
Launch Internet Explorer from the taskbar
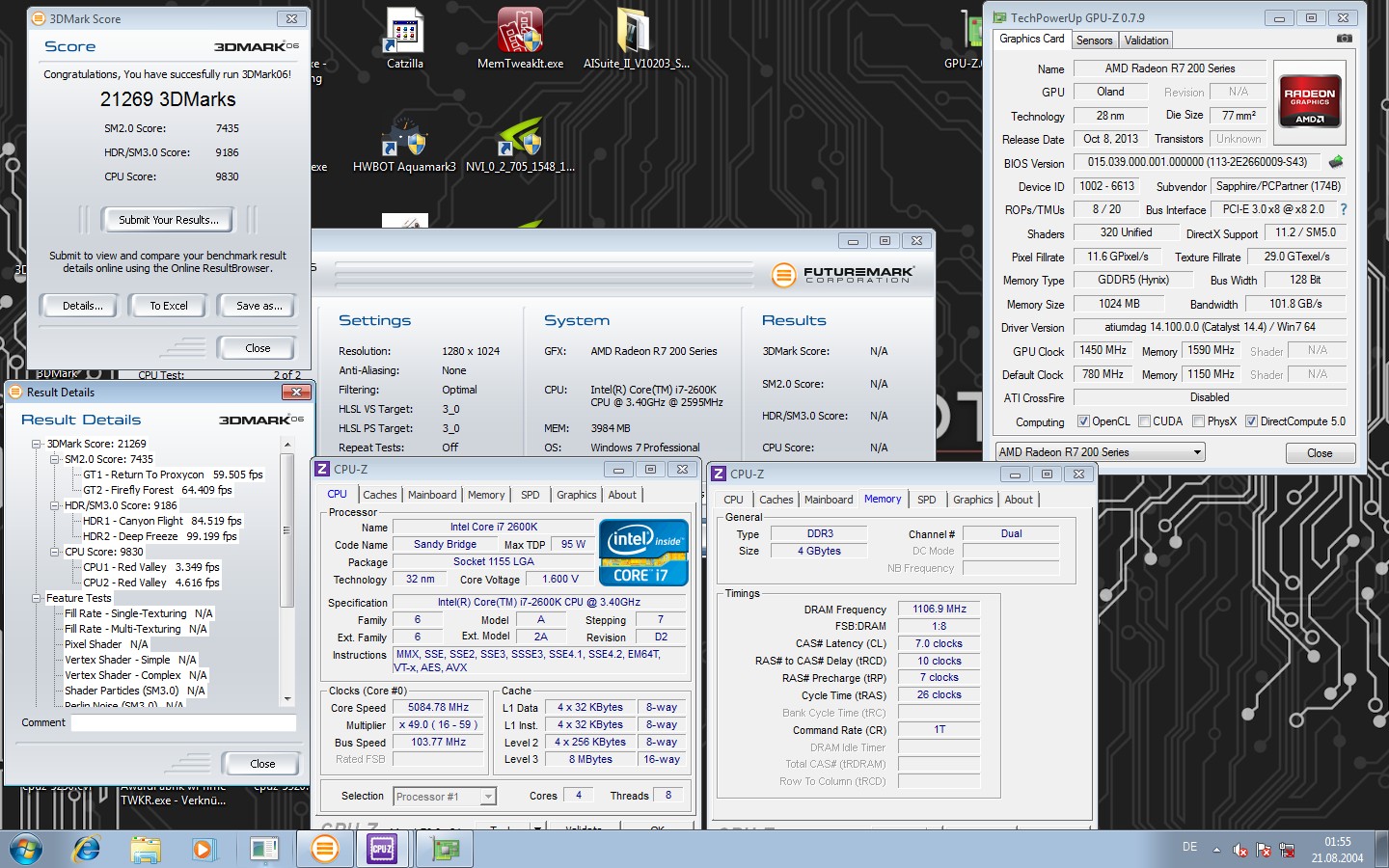click(87, 849)
